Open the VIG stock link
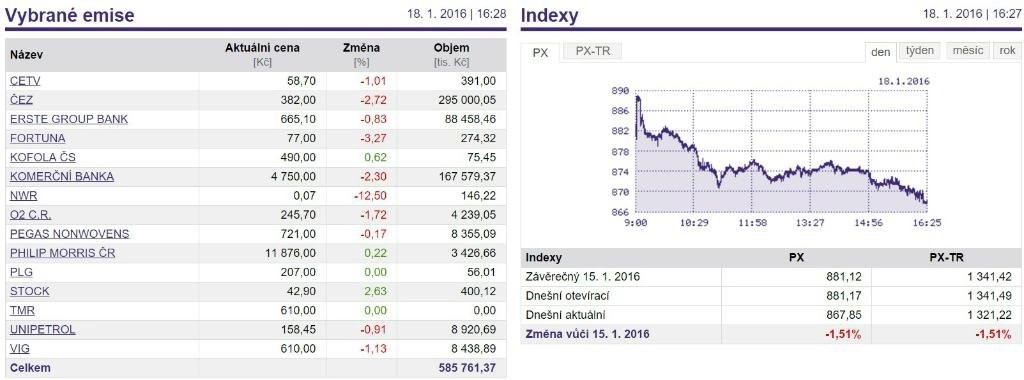This screenshot has height=380, width=1024. coord(20,349)
